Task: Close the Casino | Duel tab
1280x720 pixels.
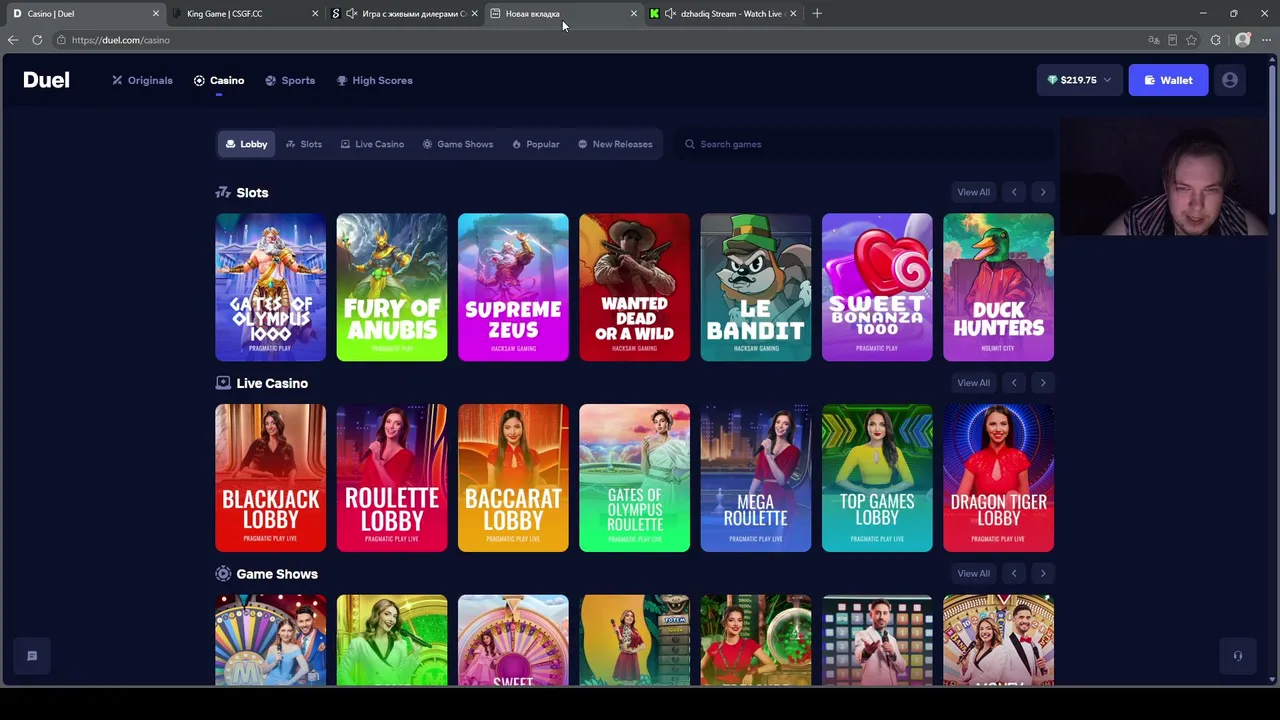Action: 155,14
